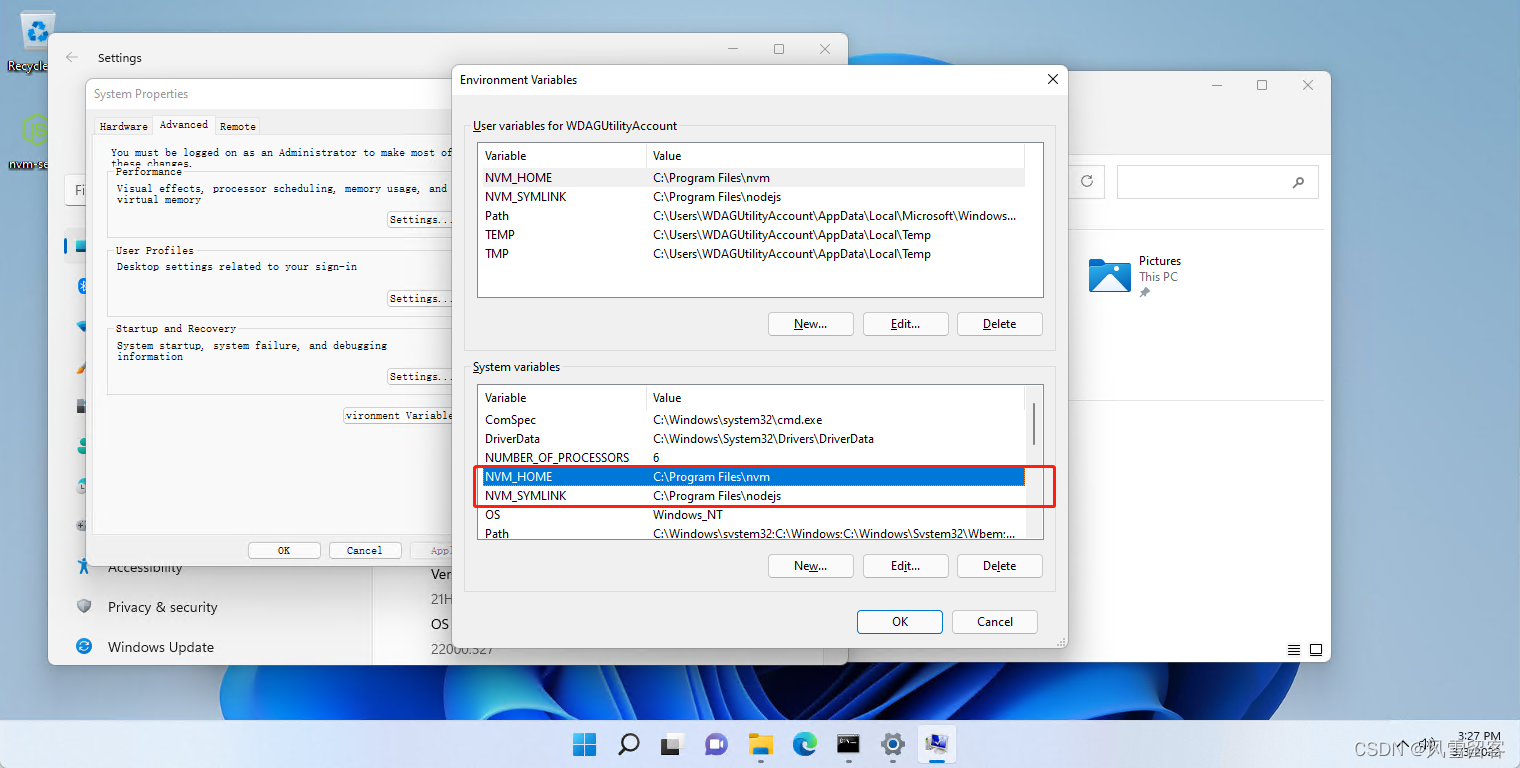Switch File Explorer to large icons view

1316,649
